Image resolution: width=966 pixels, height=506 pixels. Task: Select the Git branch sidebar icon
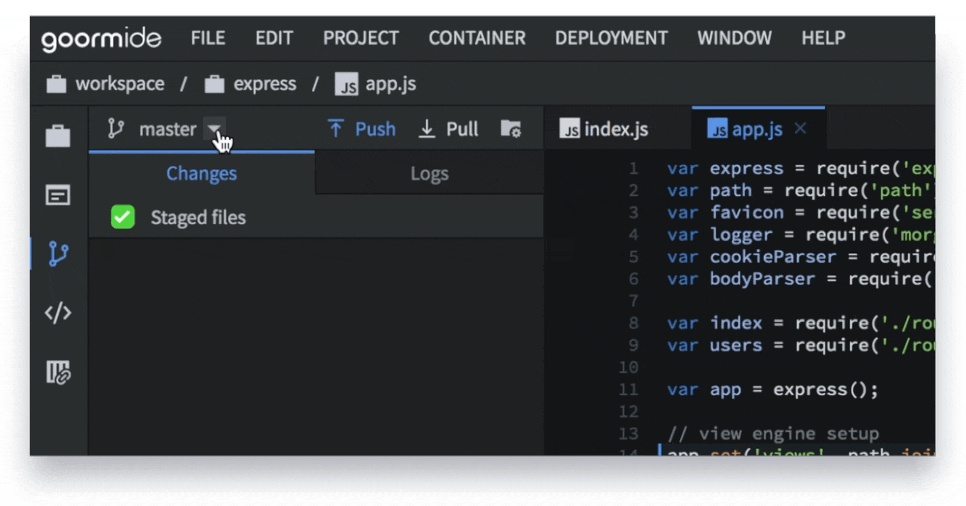(58, 254)
